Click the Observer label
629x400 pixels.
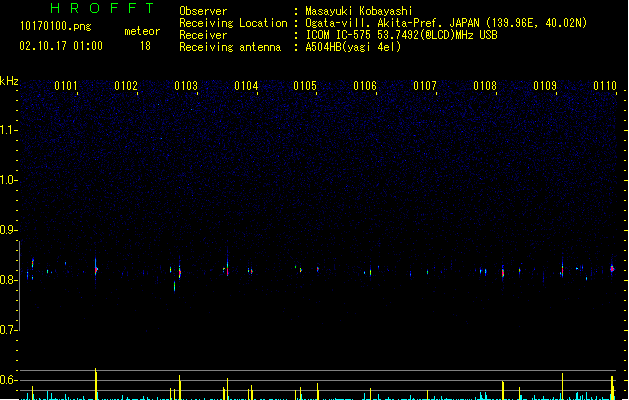203,11
